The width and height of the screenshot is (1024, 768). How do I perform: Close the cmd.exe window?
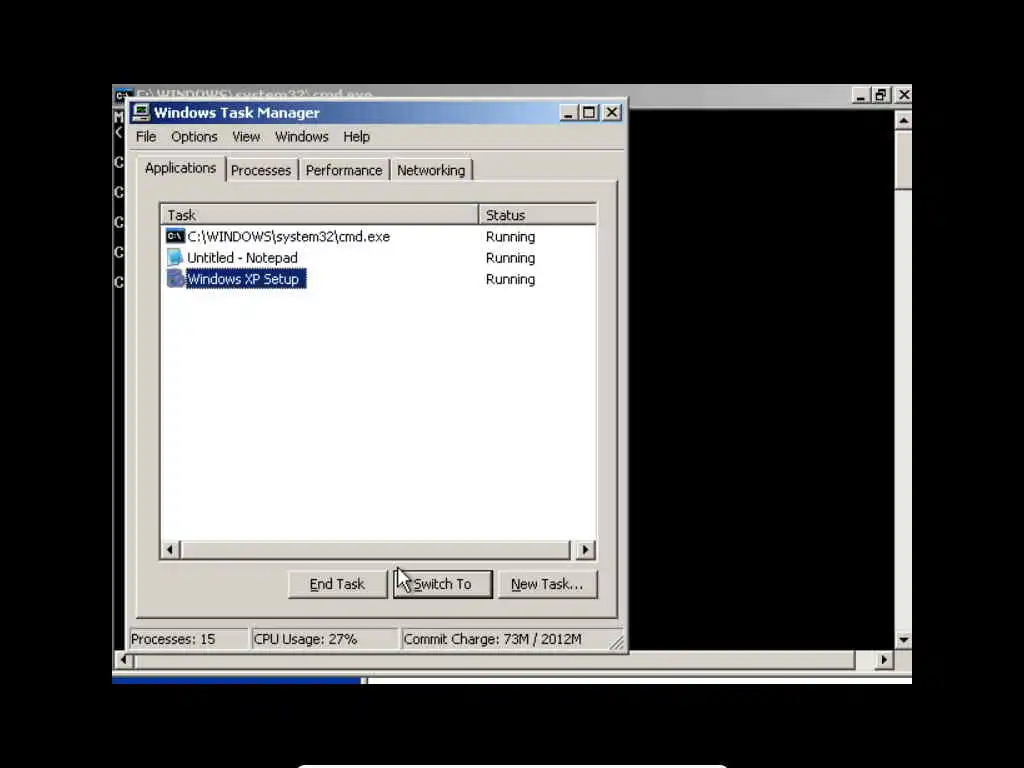[903, 95]
